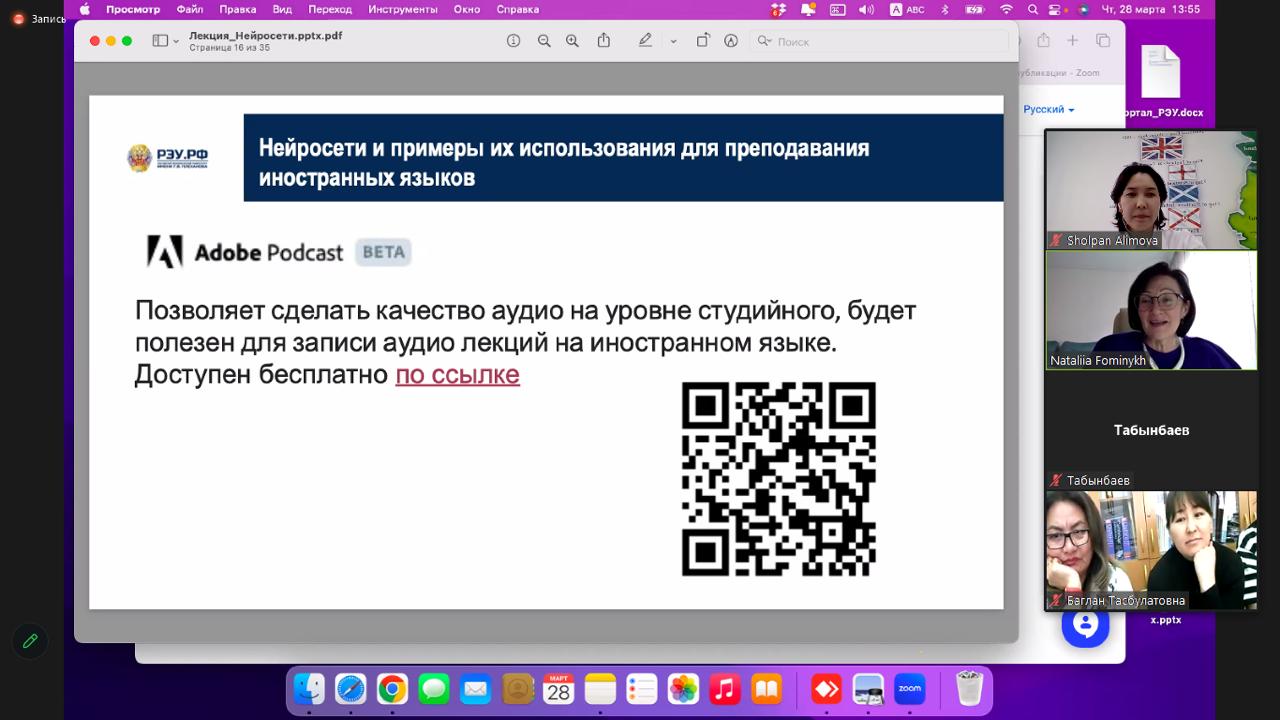Add a new tab in the browser window
This screenshot has height=720, width=1280.
pos(1072,41)
